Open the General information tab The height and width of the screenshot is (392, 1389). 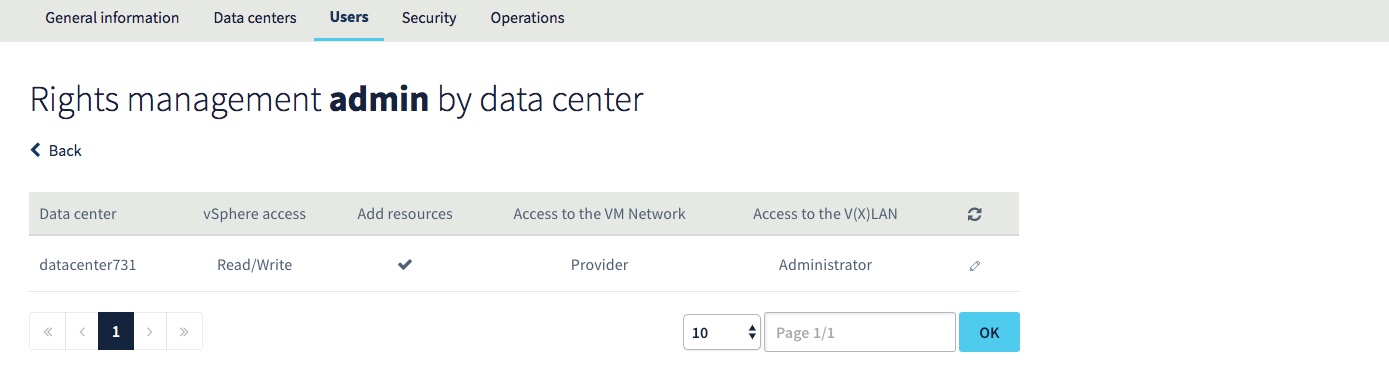tap(112, 18)
